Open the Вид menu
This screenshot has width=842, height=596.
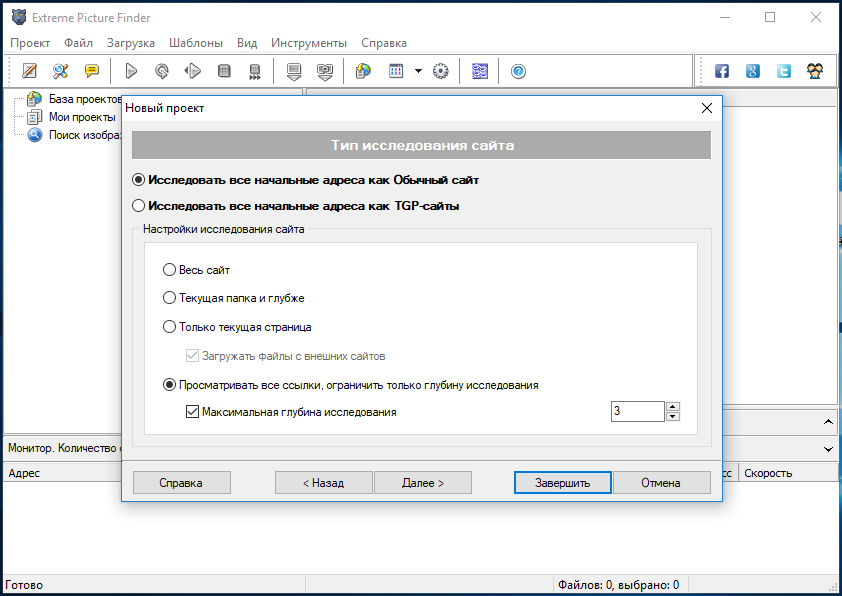247,43
